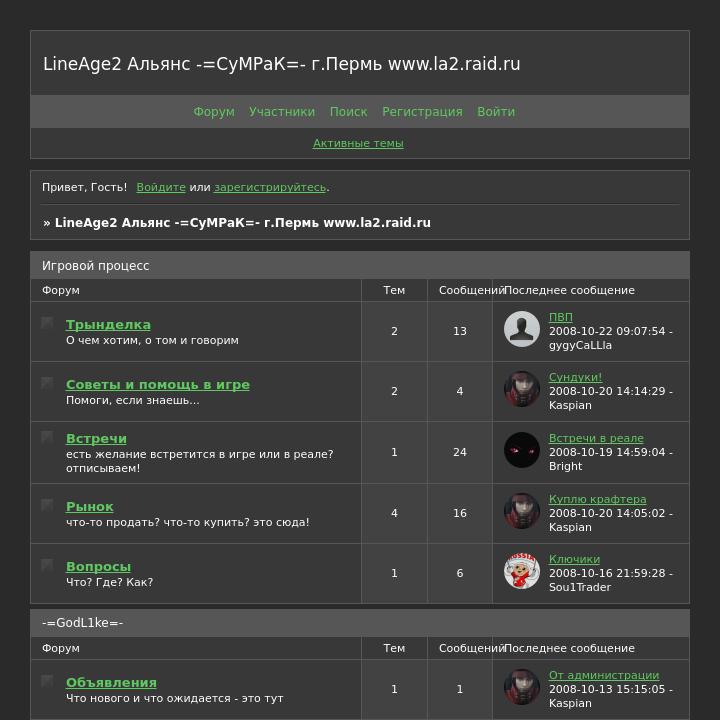Click the bold breadcrumb LineAge2 Альянс title
Screen dimensions: 720x720
(x=242, y=223)
